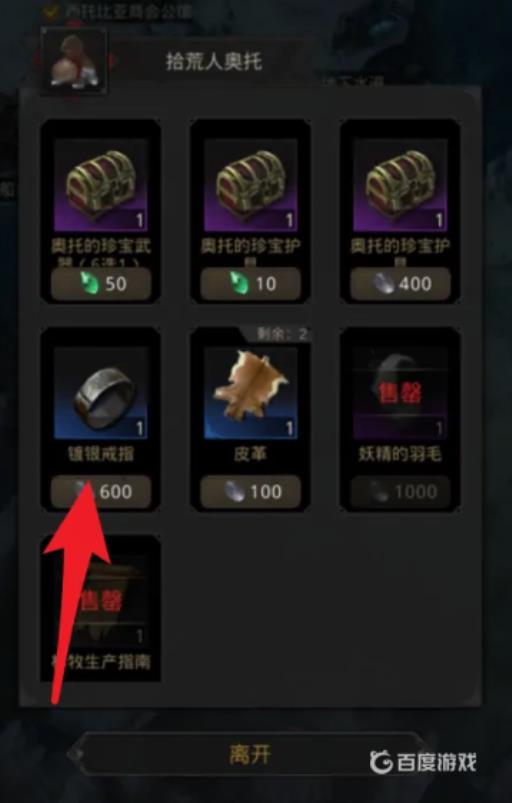Screen dimensions: 512x803
Task: Buy the chest for 10 green gems
Action: (250, 284)
